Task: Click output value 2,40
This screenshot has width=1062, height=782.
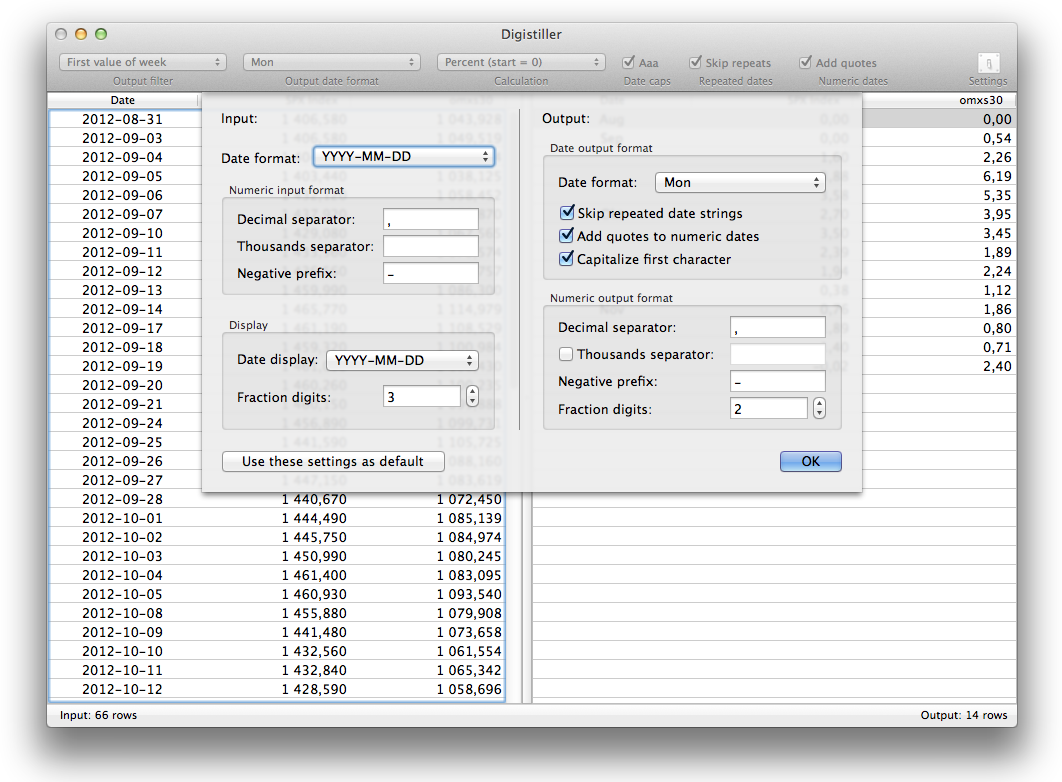Action: 997,366
